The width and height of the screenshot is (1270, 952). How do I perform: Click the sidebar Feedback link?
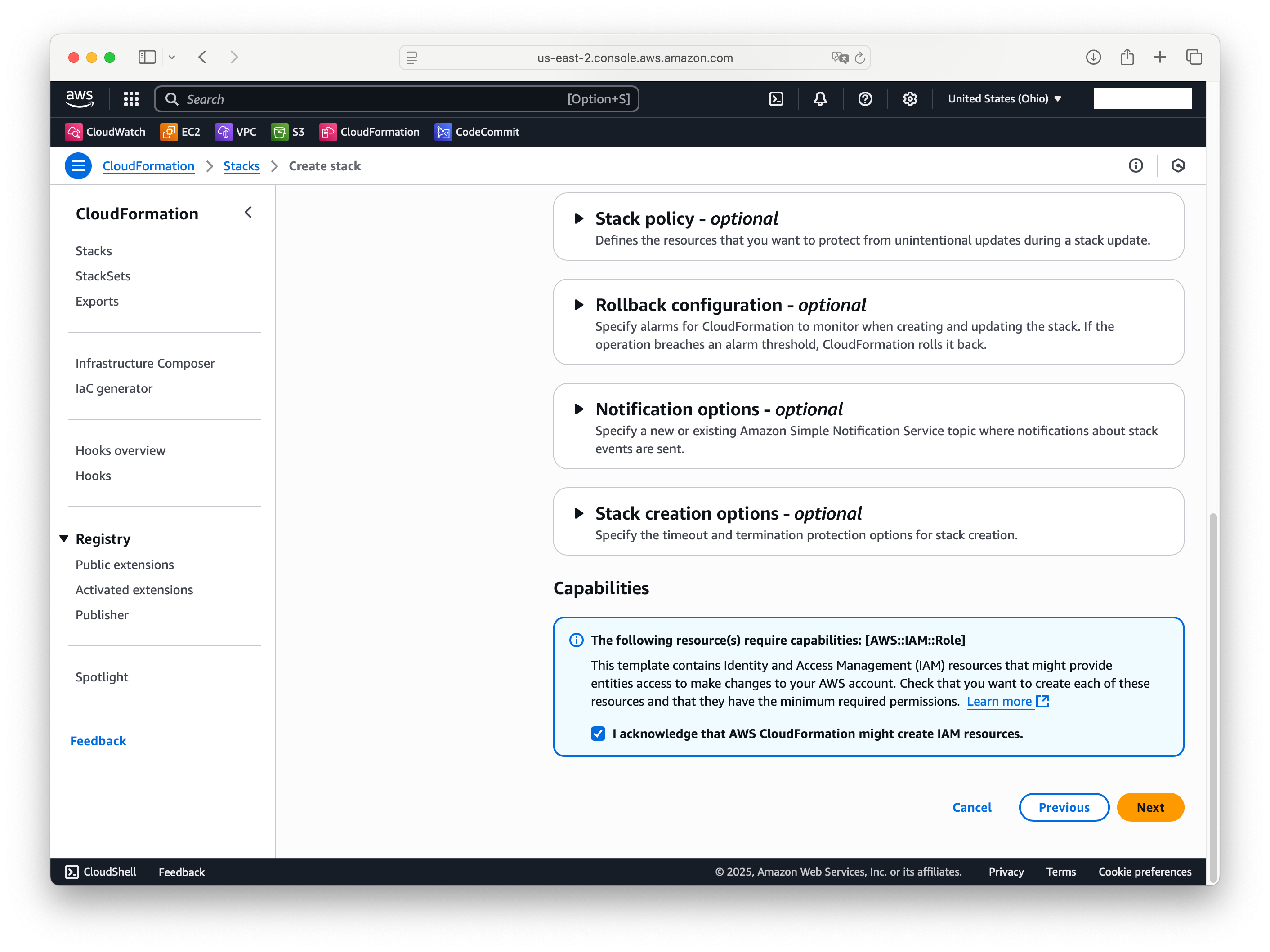click(98, 741)
